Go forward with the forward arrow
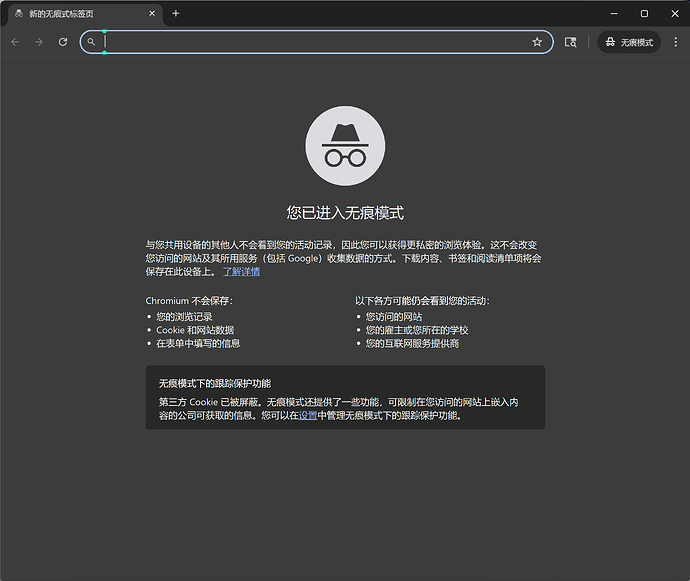This screenshot has height=581, width=690. (x=39, y=42)
